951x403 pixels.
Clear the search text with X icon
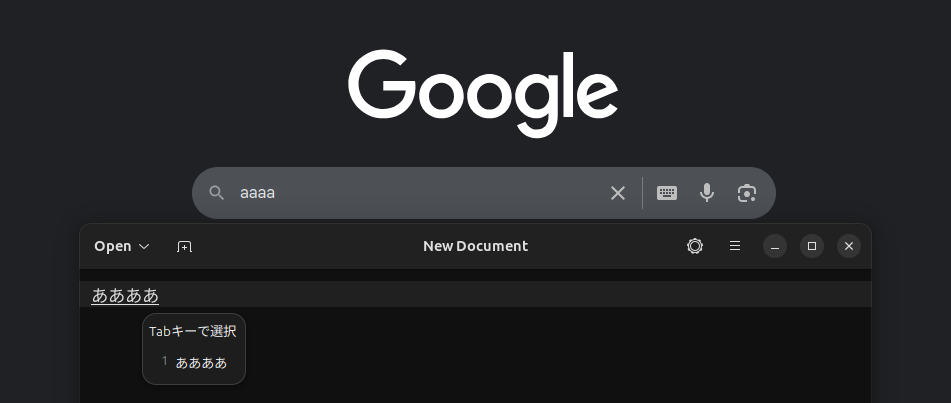617,193
